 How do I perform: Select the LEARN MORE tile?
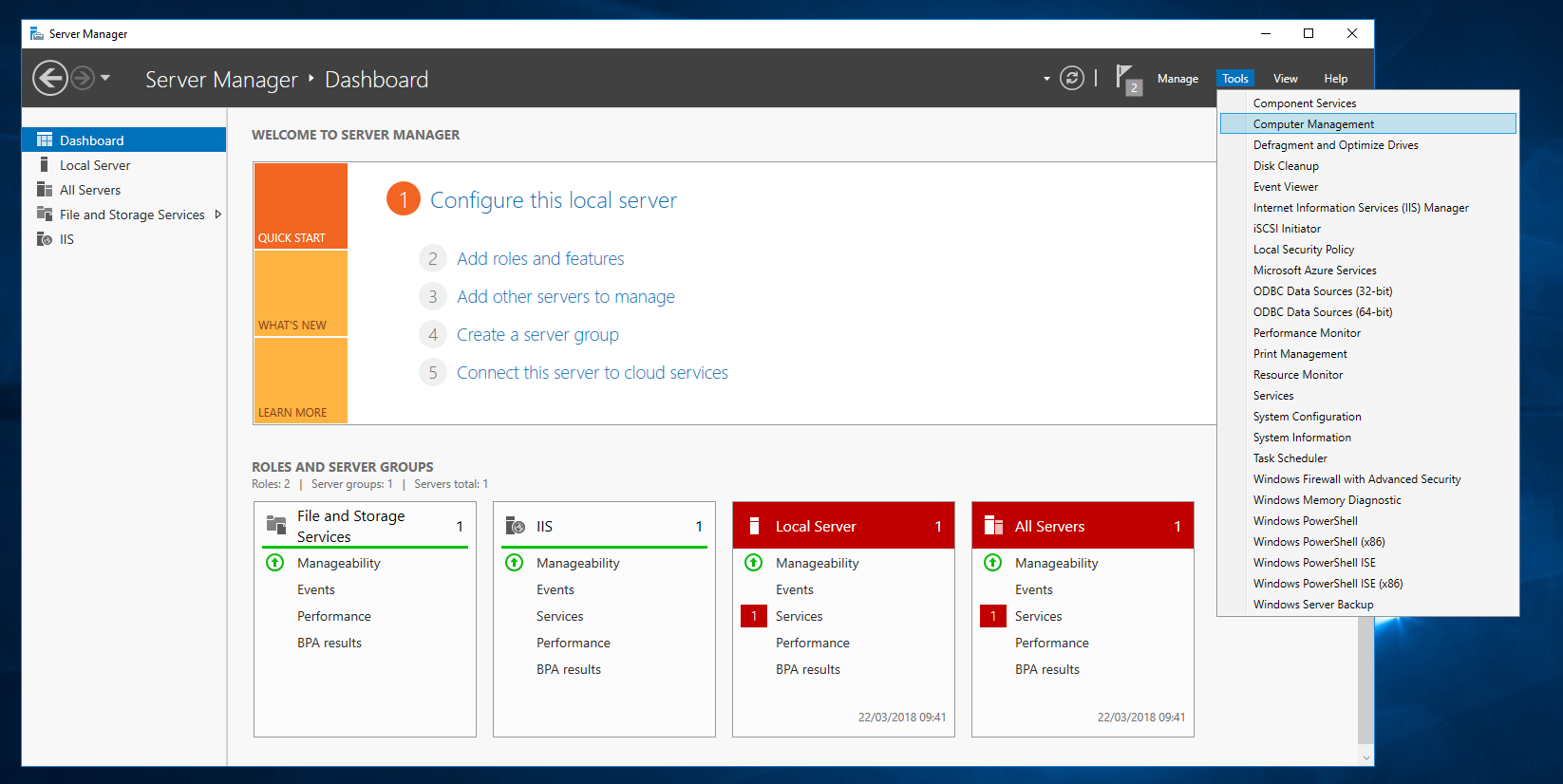300,381
